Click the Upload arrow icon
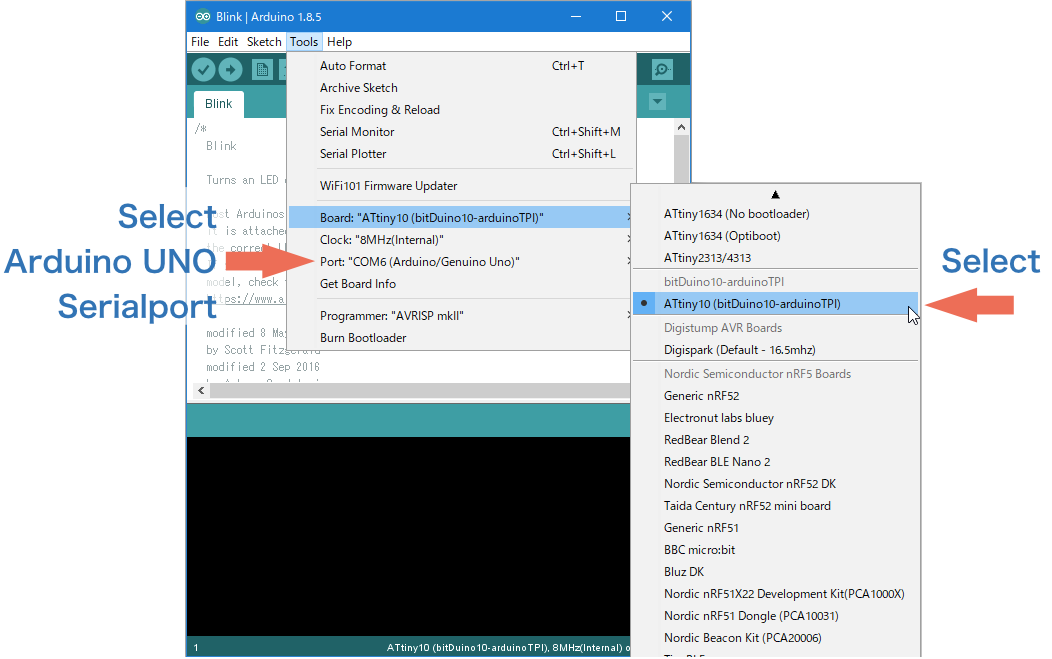 (230, 69)
